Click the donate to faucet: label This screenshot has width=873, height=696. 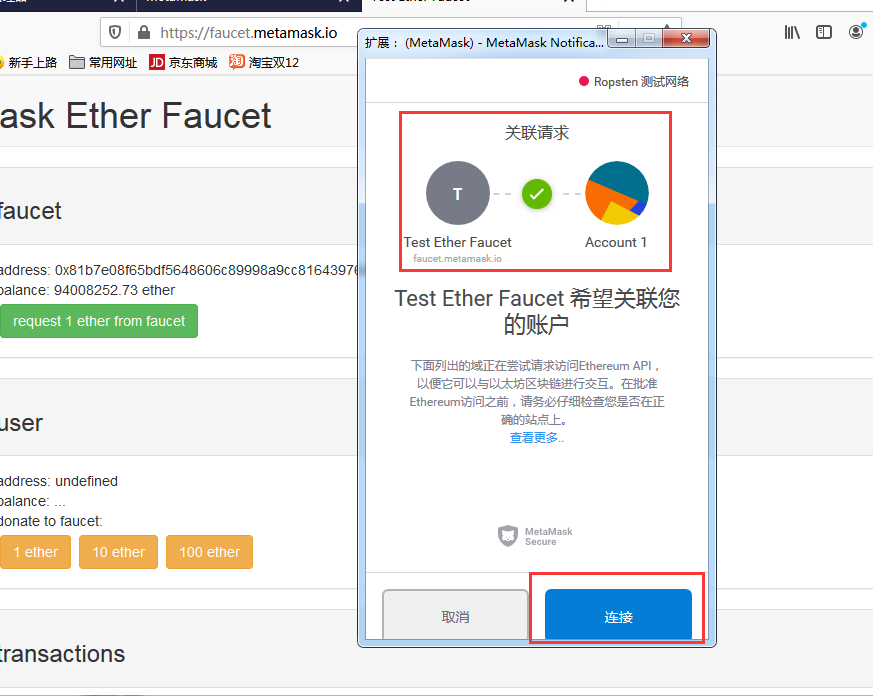click(51, 521)
